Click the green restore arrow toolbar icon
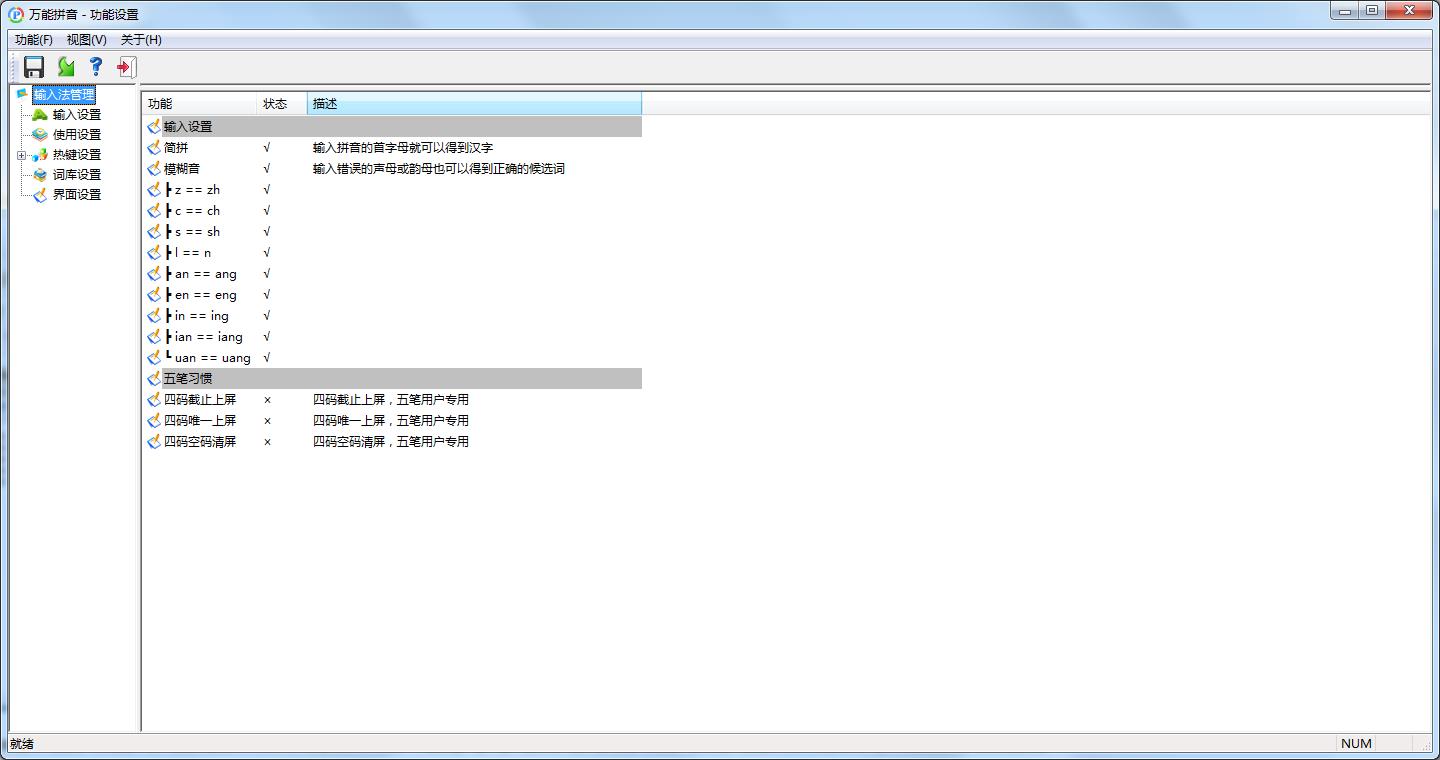The height and width of the screenshot is (760, 1440). coord(66,67)
